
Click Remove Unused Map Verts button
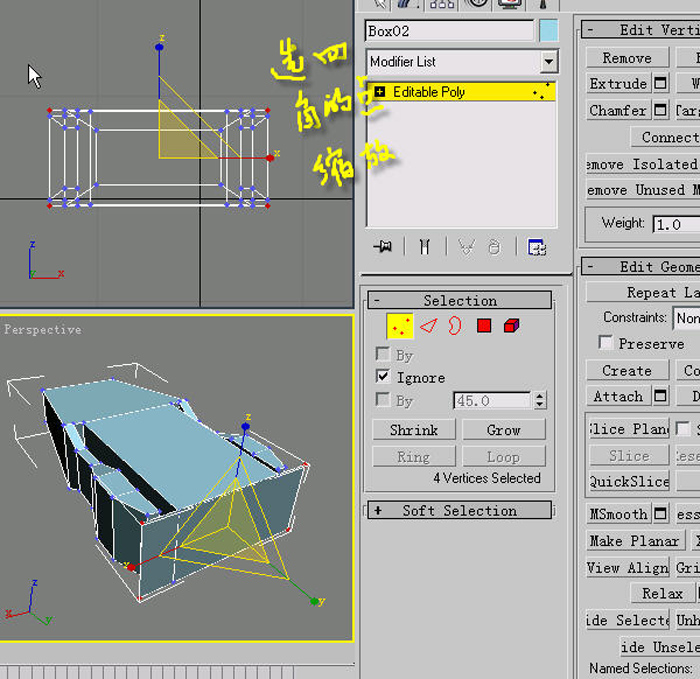(643, 190)
